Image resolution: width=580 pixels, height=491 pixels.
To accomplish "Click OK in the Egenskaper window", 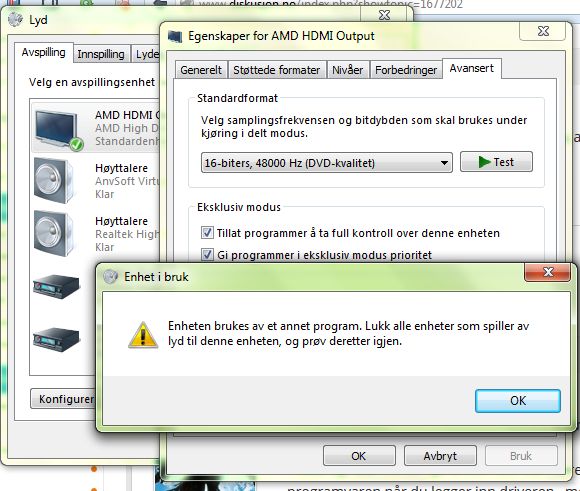I will click(359, 456).
